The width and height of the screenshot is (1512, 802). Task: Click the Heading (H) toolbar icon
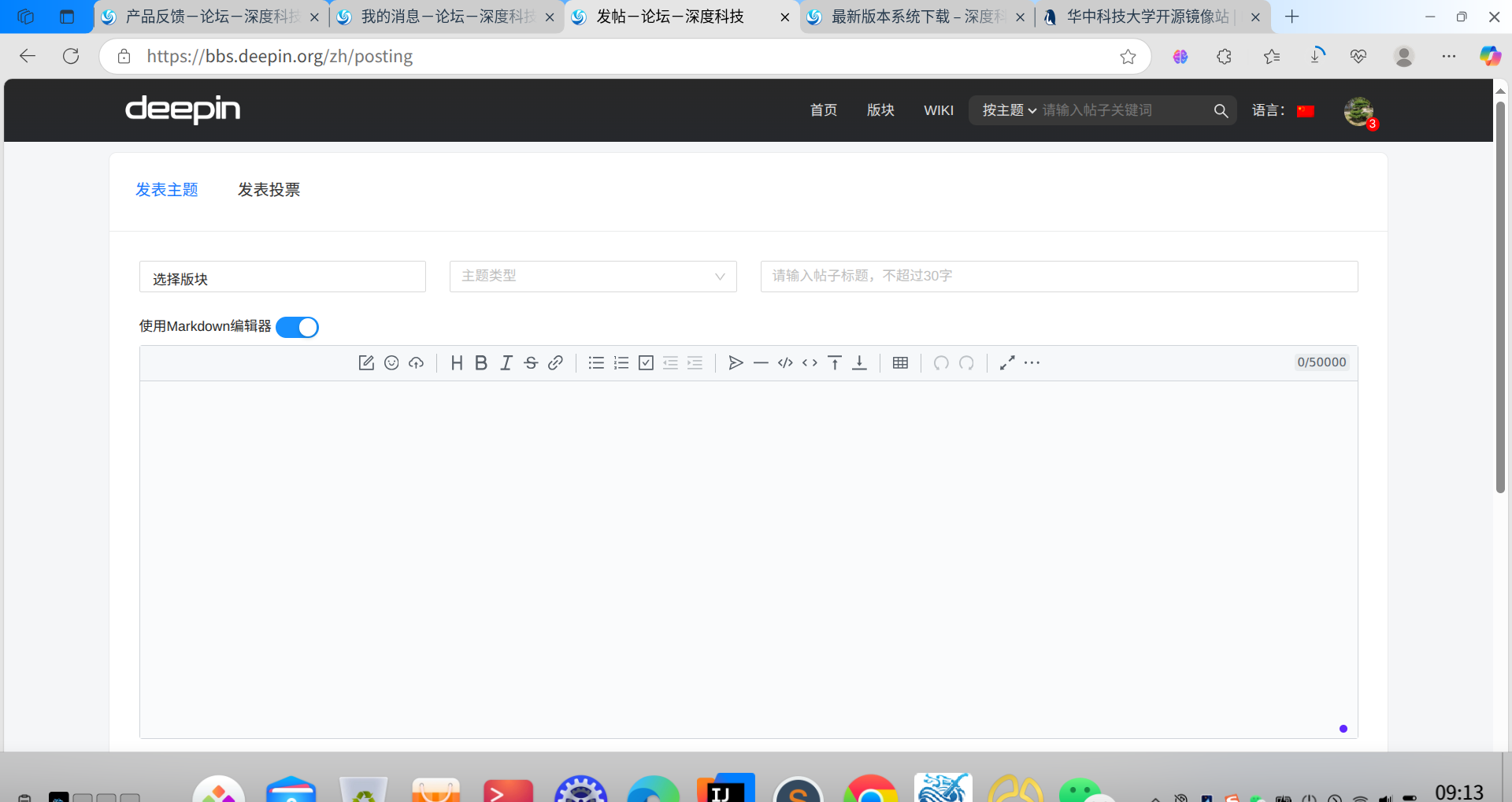457,362
